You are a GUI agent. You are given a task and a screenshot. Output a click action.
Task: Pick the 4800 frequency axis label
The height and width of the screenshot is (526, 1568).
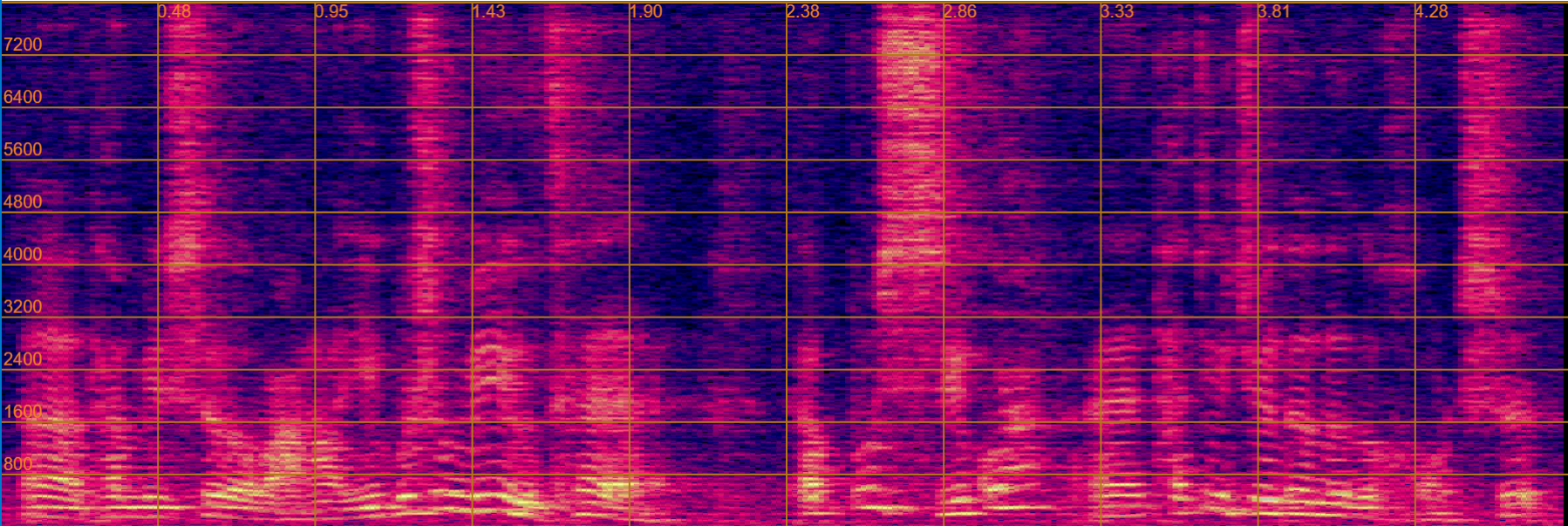pyautogui.click(x=23, y=202)
